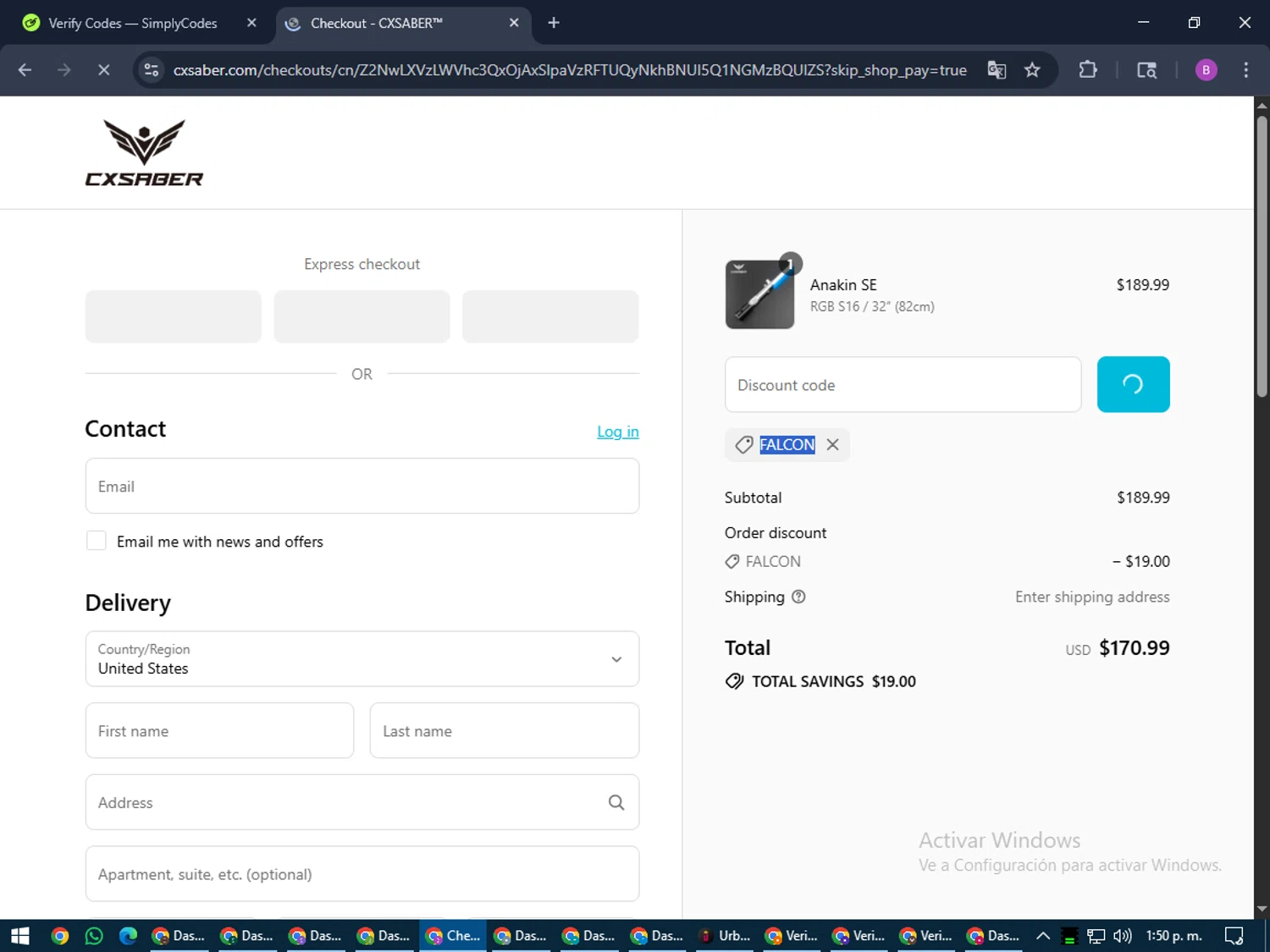Open the Extensions puzzle icon
The width and height of the screenshot is (1270, 952).
[1088, 70]
